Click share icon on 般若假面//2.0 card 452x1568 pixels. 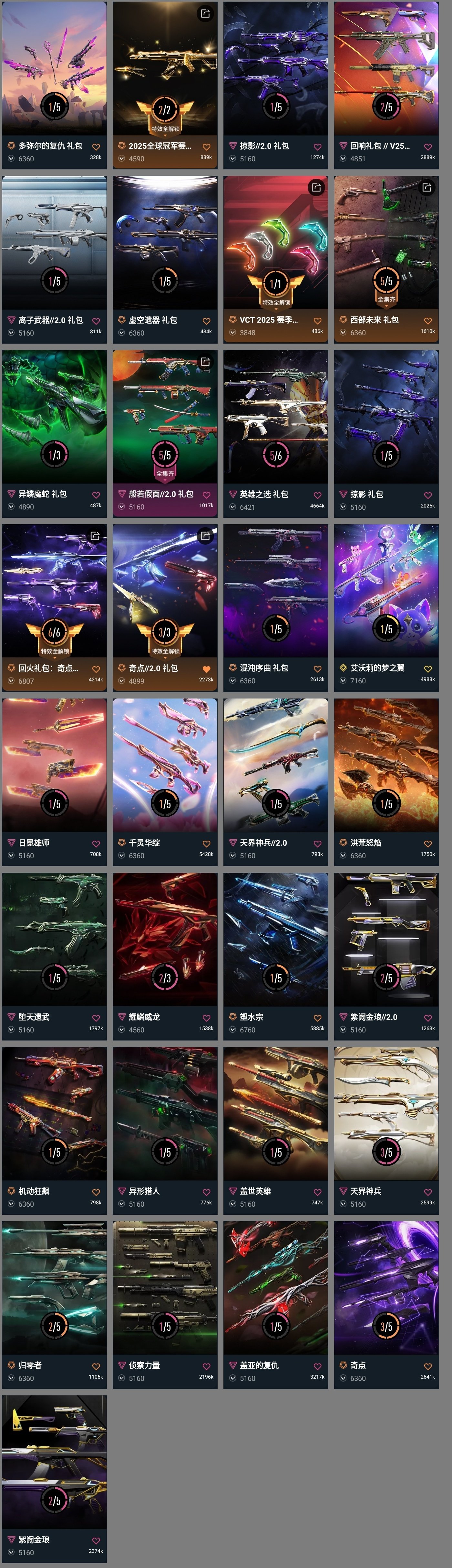pos(205,362)
